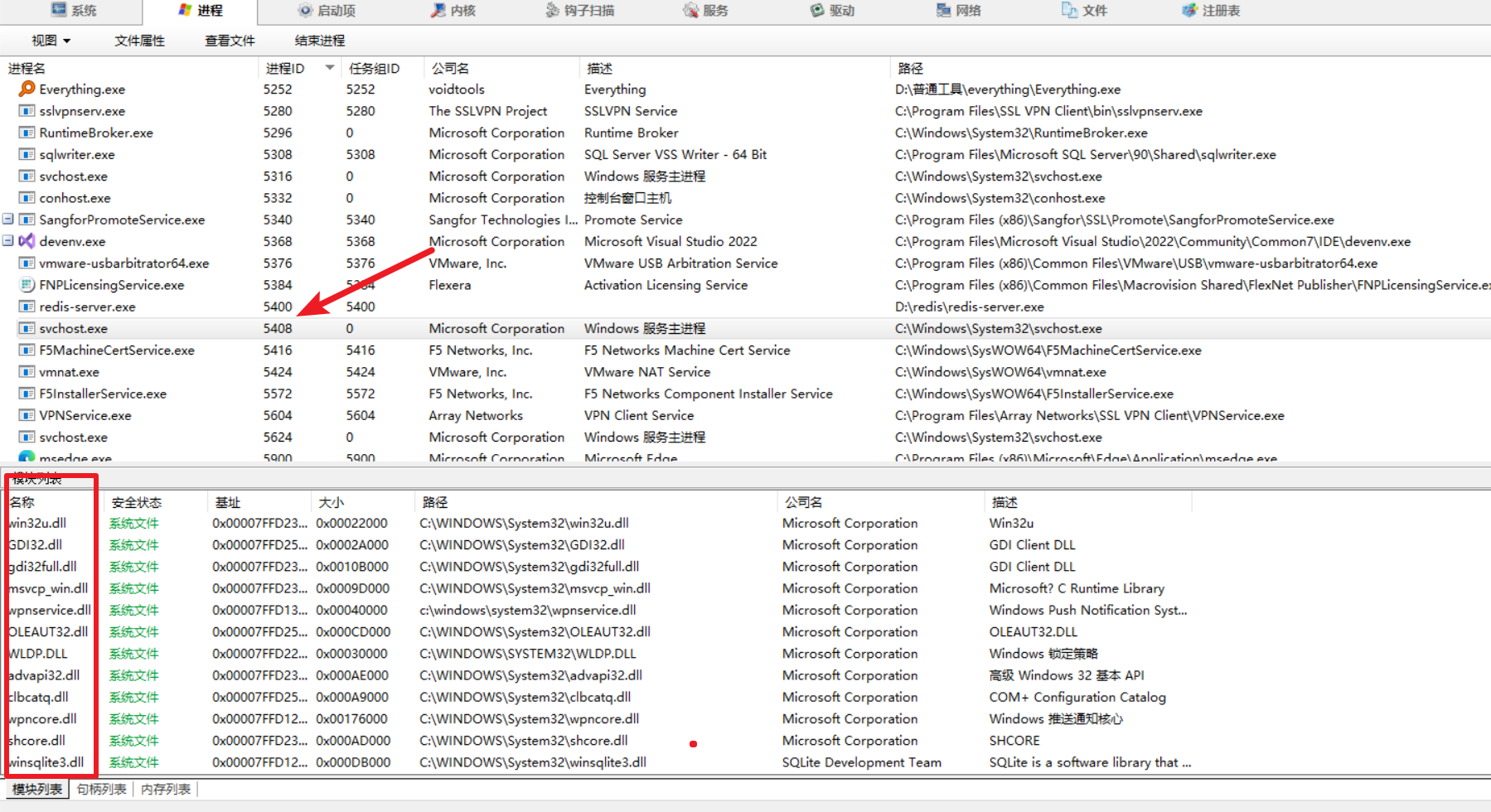Sort by the 任务组ID column header

coord(381,68)
